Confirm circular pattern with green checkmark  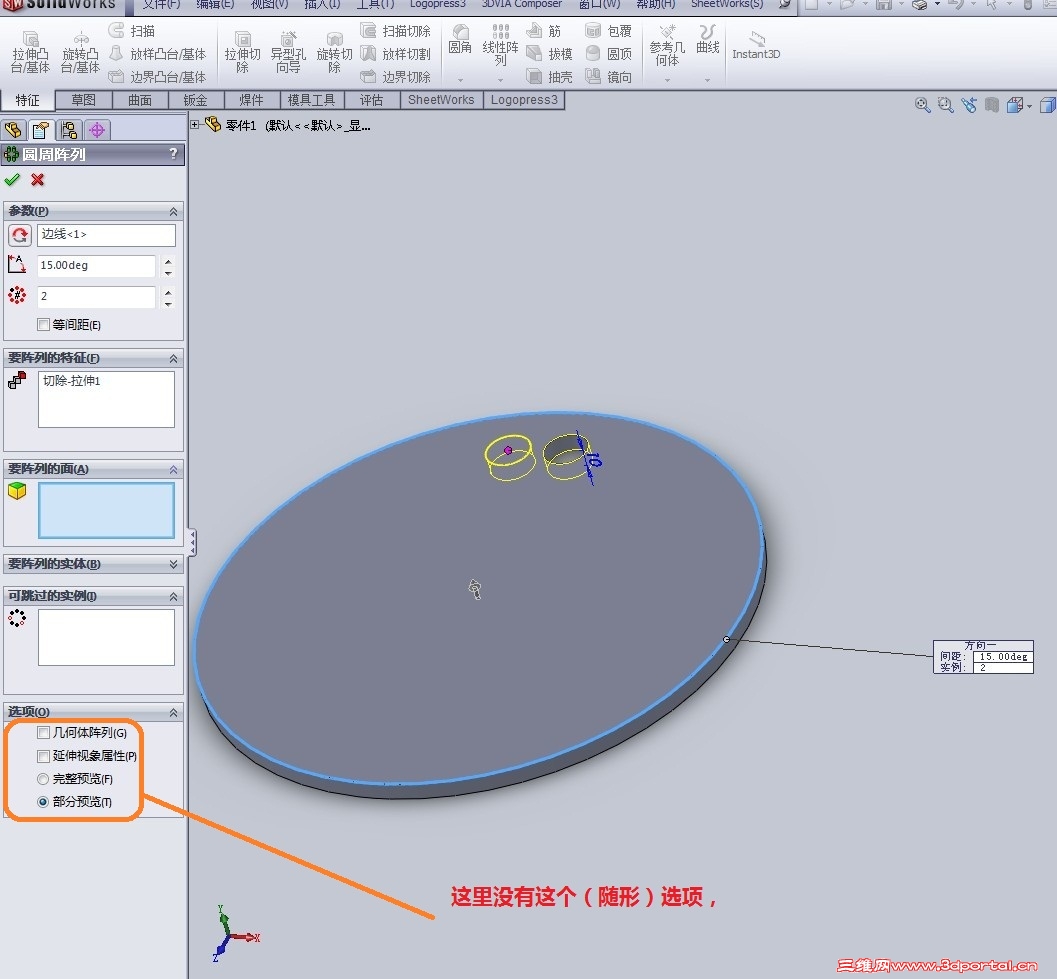tap(12, 180)
